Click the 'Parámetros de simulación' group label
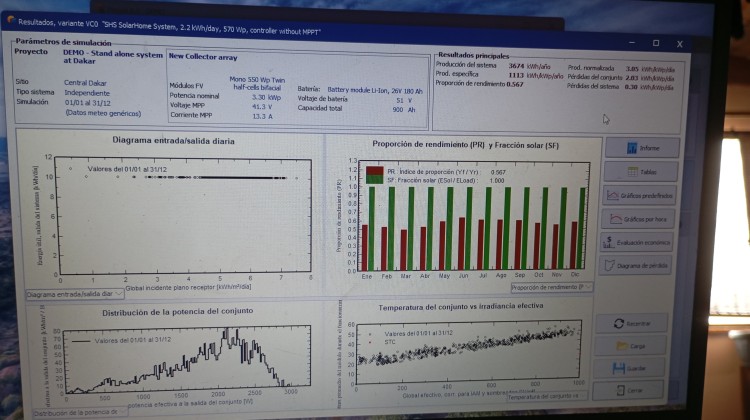 point(63,43)
